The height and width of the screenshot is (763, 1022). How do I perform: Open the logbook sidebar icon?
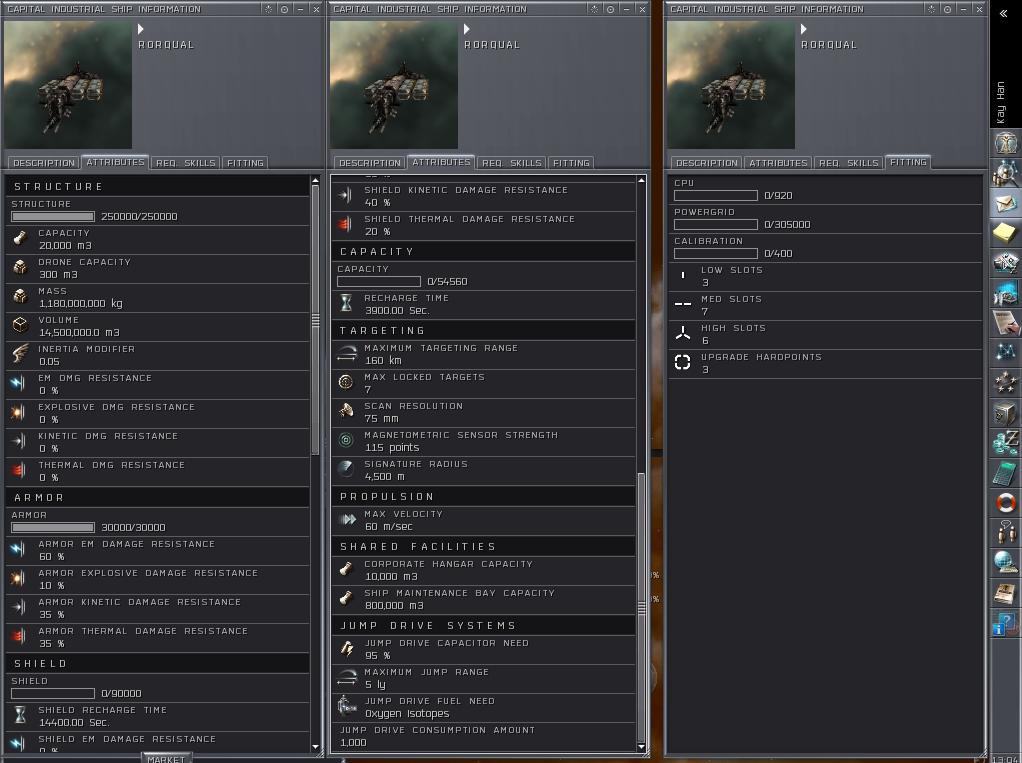coord(1006,593)
